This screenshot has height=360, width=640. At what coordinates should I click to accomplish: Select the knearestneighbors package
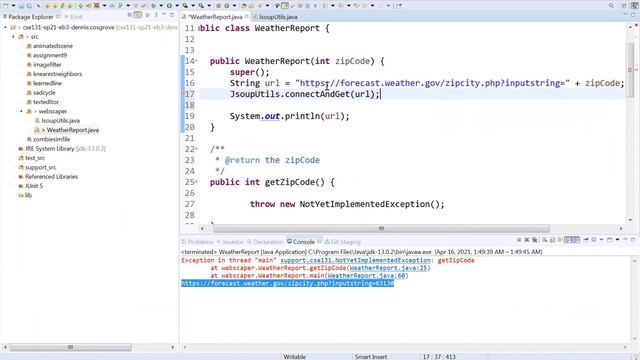pyautogui.click(x=54, y=74)
